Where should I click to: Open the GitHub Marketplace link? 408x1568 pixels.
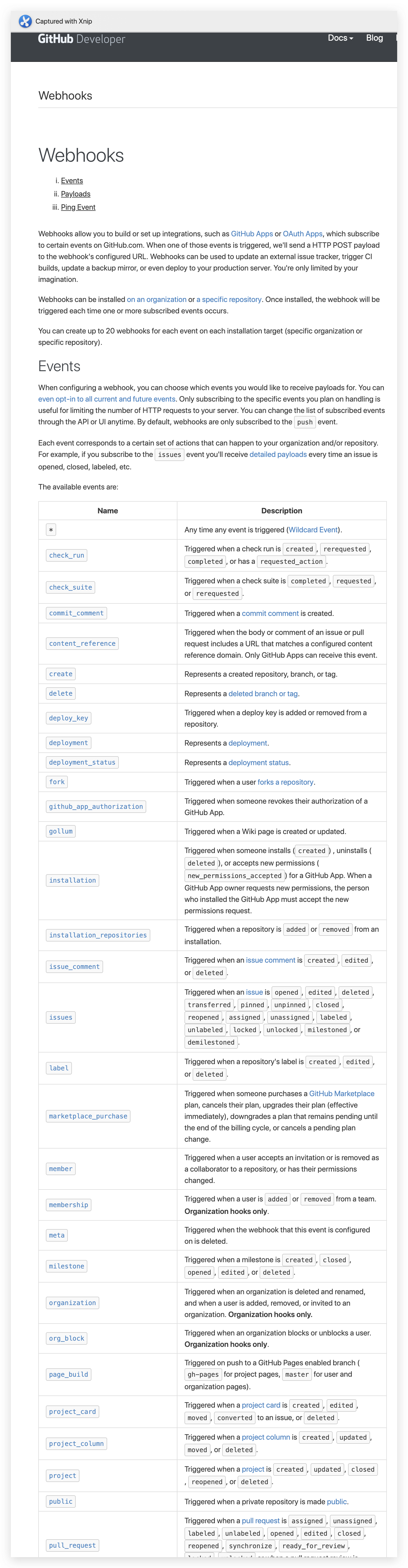[x=342, y=1094]
